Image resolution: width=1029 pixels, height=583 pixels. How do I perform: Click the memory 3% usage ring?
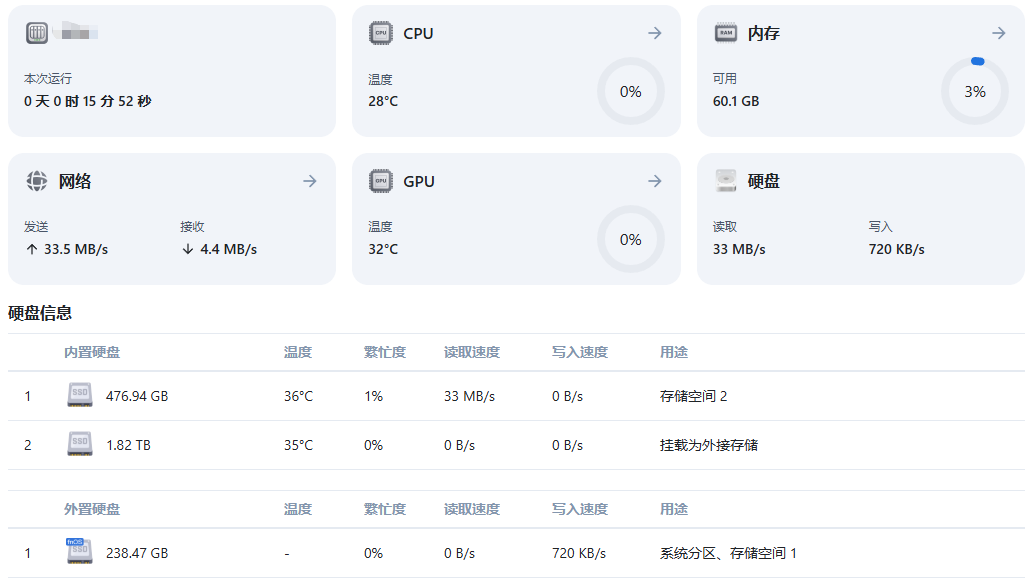(x=974, y=91)
